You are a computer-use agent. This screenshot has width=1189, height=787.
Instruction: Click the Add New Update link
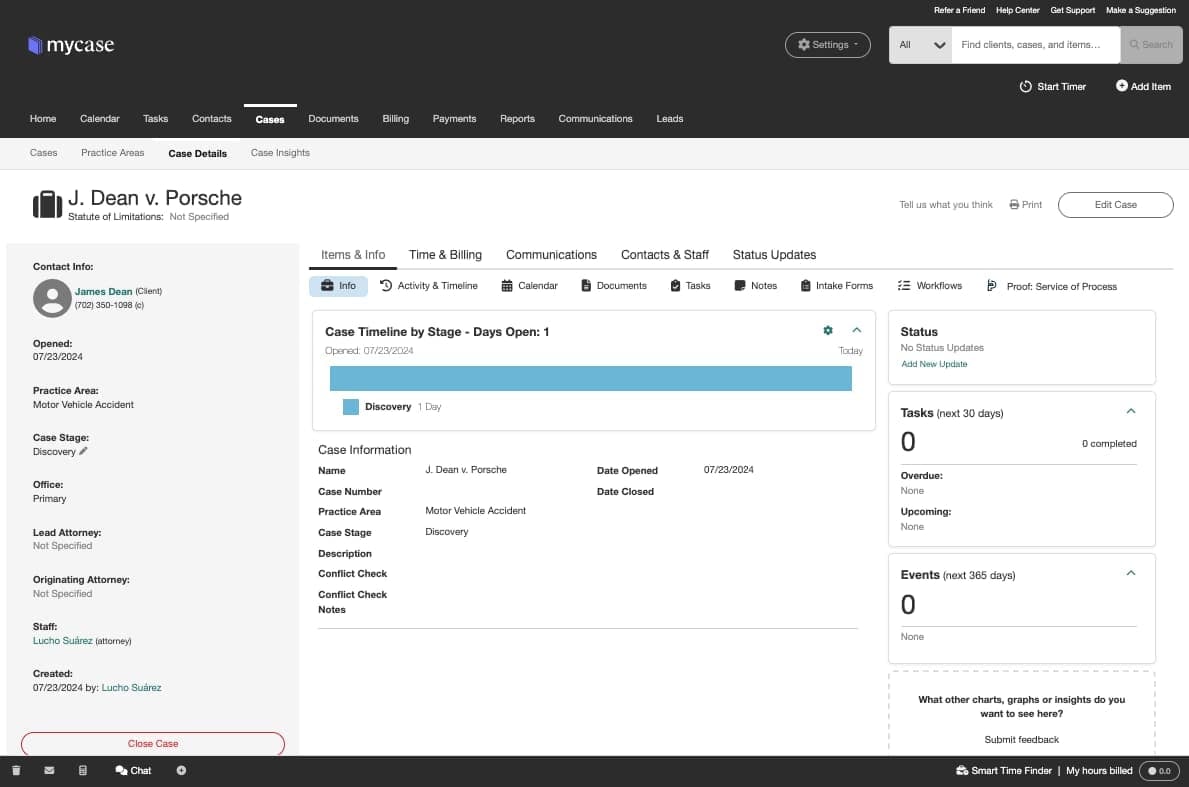933,364
